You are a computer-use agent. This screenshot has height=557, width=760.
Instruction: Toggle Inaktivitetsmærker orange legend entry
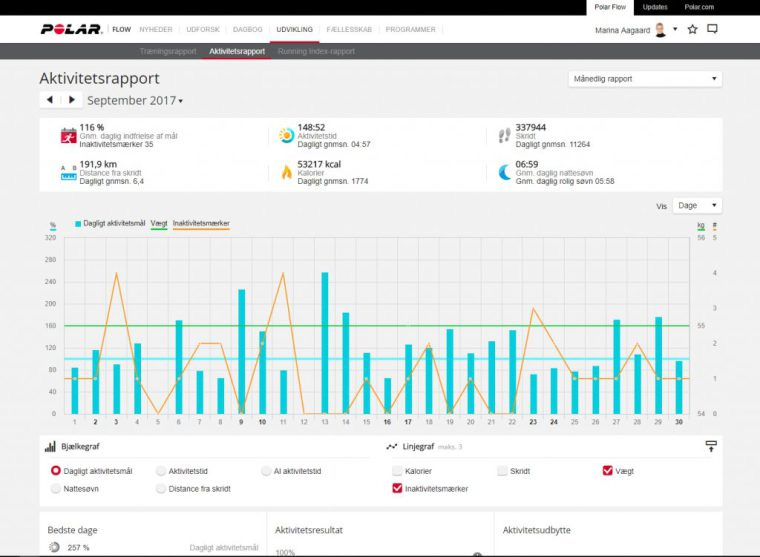(201, 223)
